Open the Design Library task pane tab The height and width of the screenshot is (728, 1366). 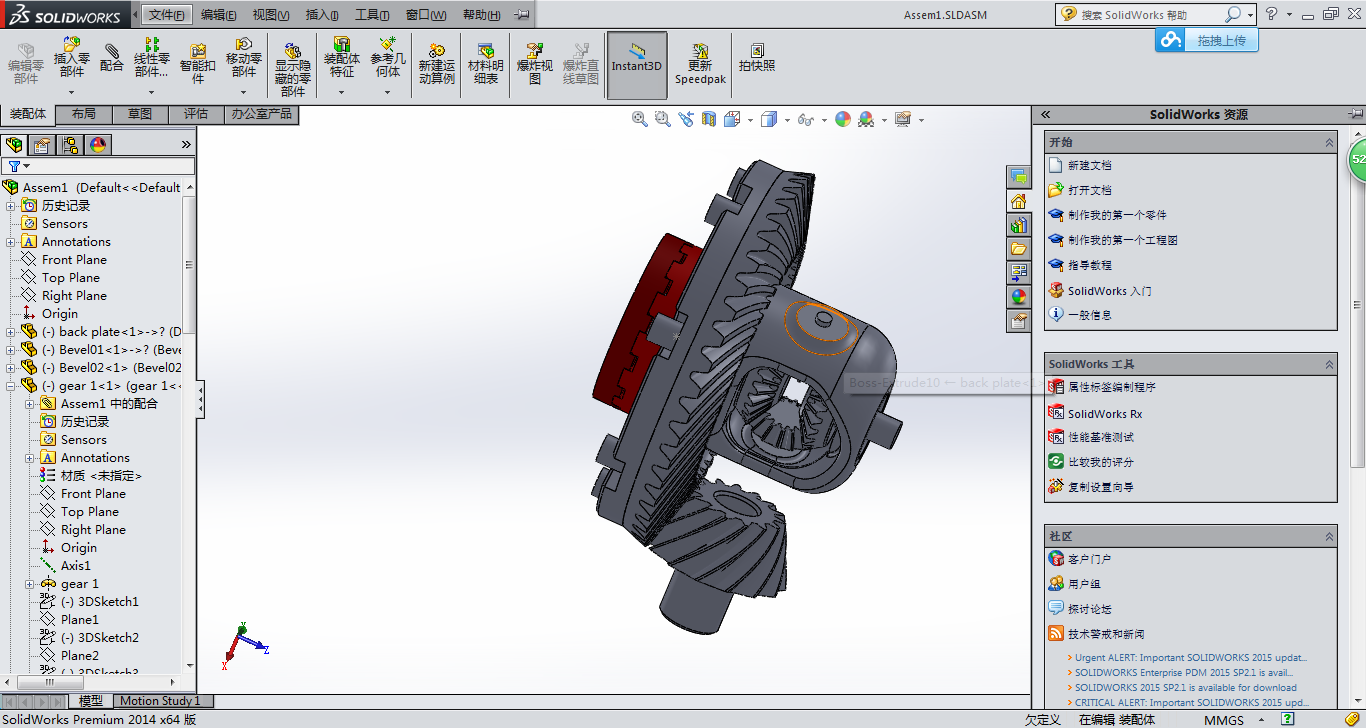pyautogui.click(x=1018, y=224)
